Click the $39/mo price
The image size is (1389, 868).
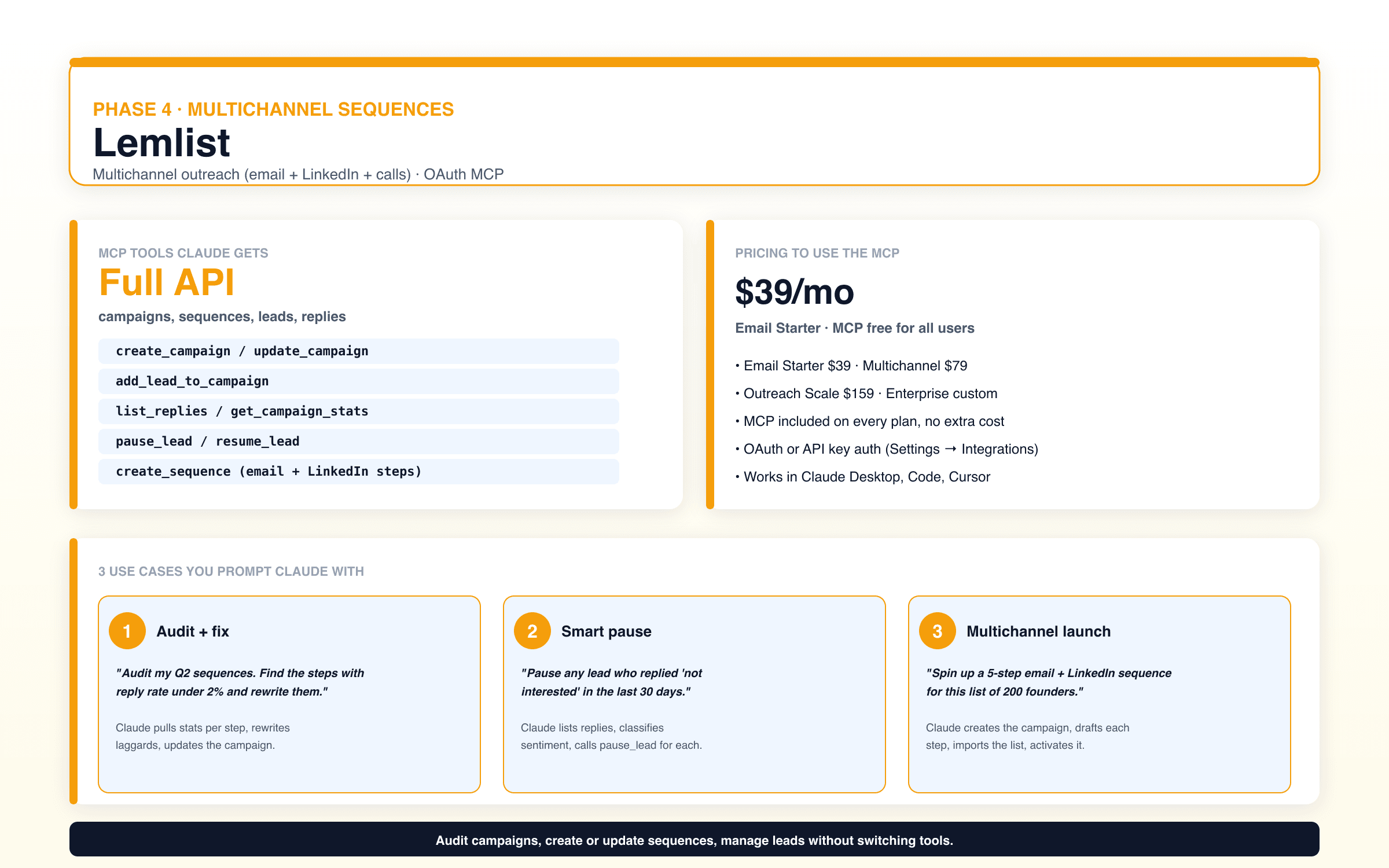pyautogui.click(x=794, y=292)
